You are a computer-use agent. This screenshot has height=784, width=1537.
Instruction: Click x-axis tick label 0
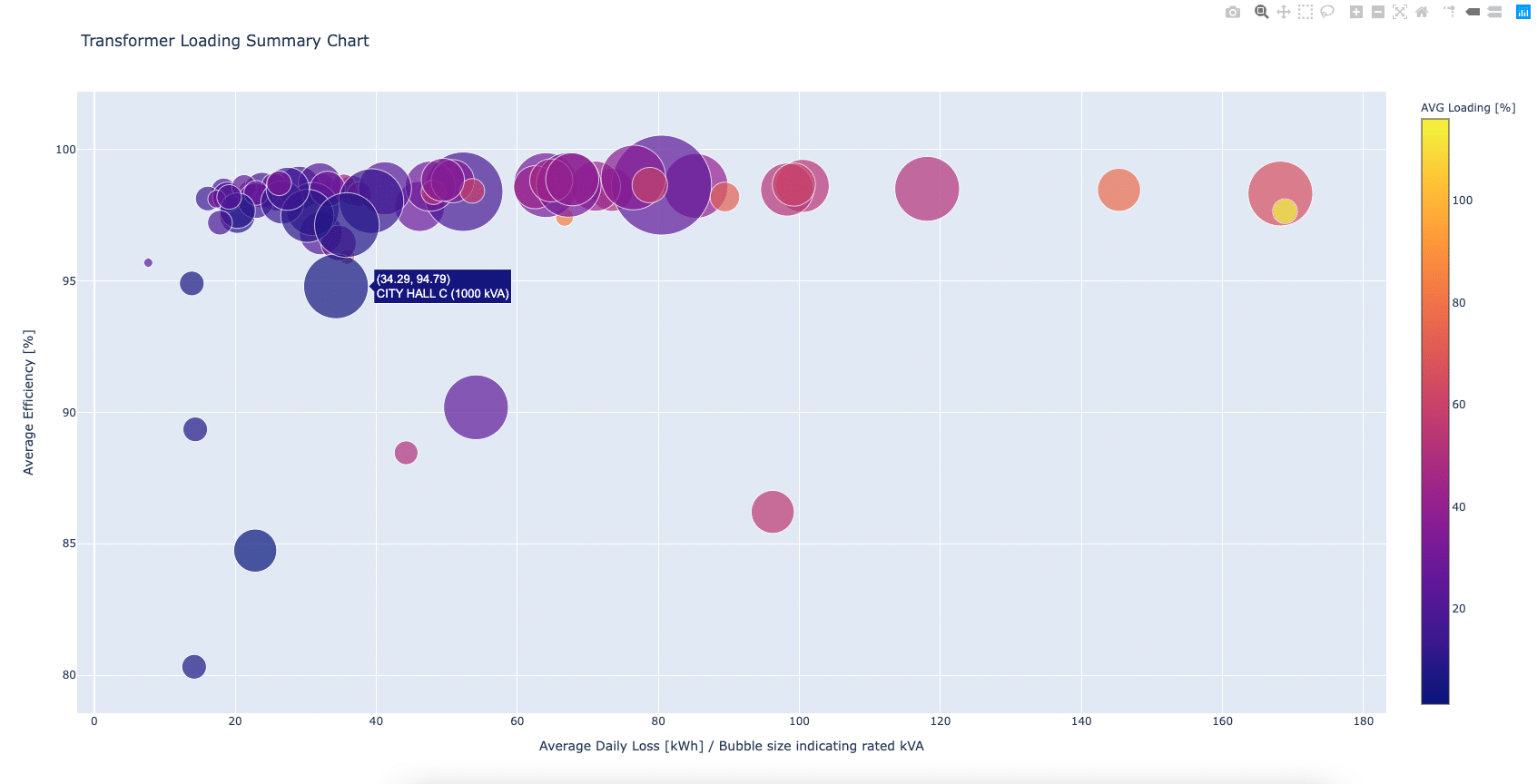click(x=94, y=721)
